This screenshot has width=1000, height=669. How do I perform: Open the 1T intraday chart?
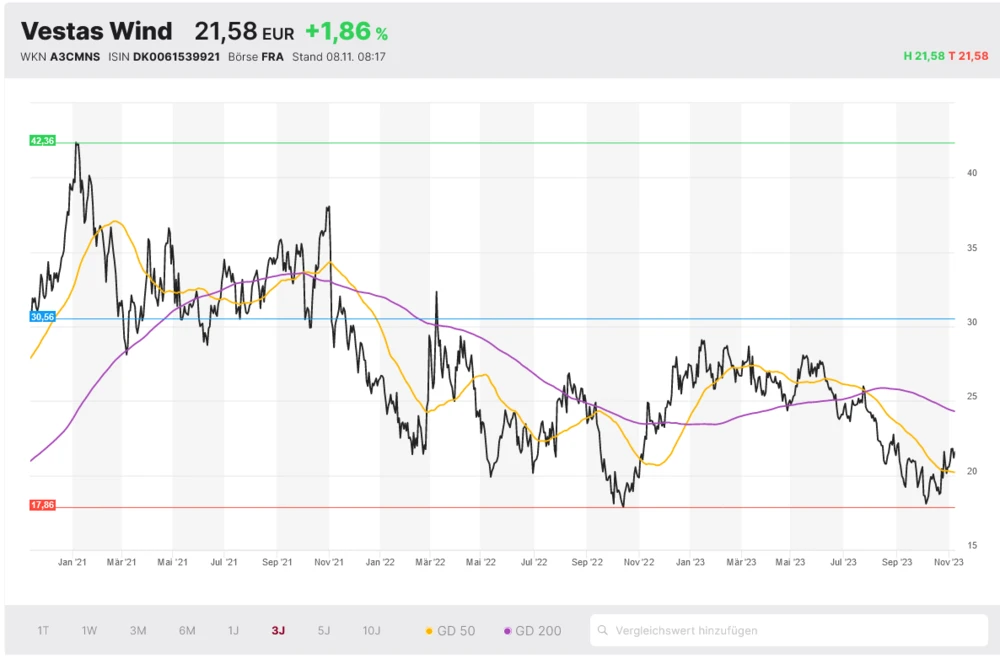point(42,631)
